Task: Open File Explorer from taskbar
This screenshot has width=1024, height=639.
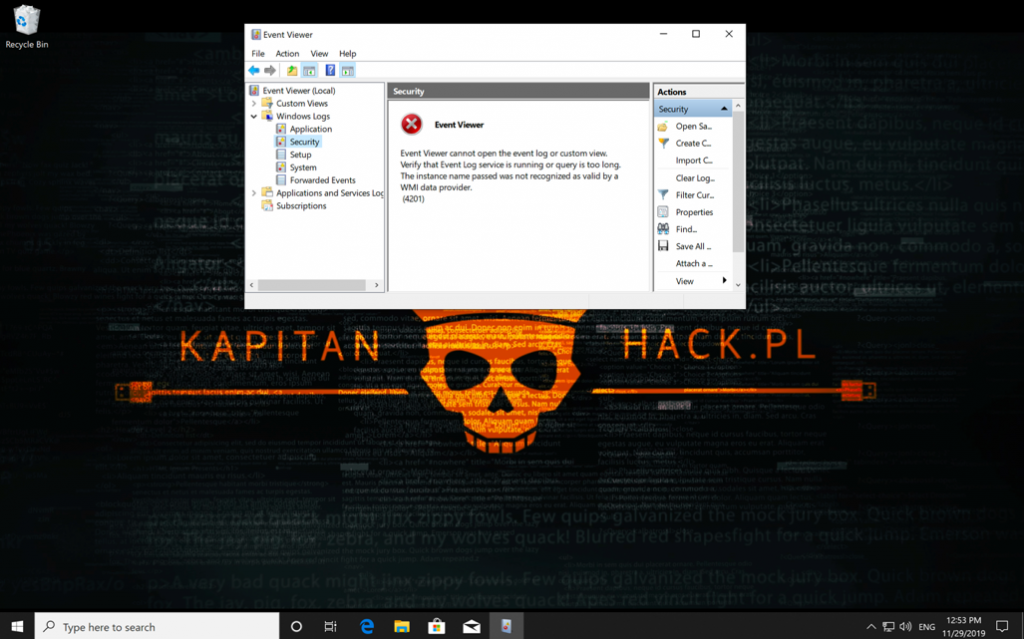Action: 402,627
